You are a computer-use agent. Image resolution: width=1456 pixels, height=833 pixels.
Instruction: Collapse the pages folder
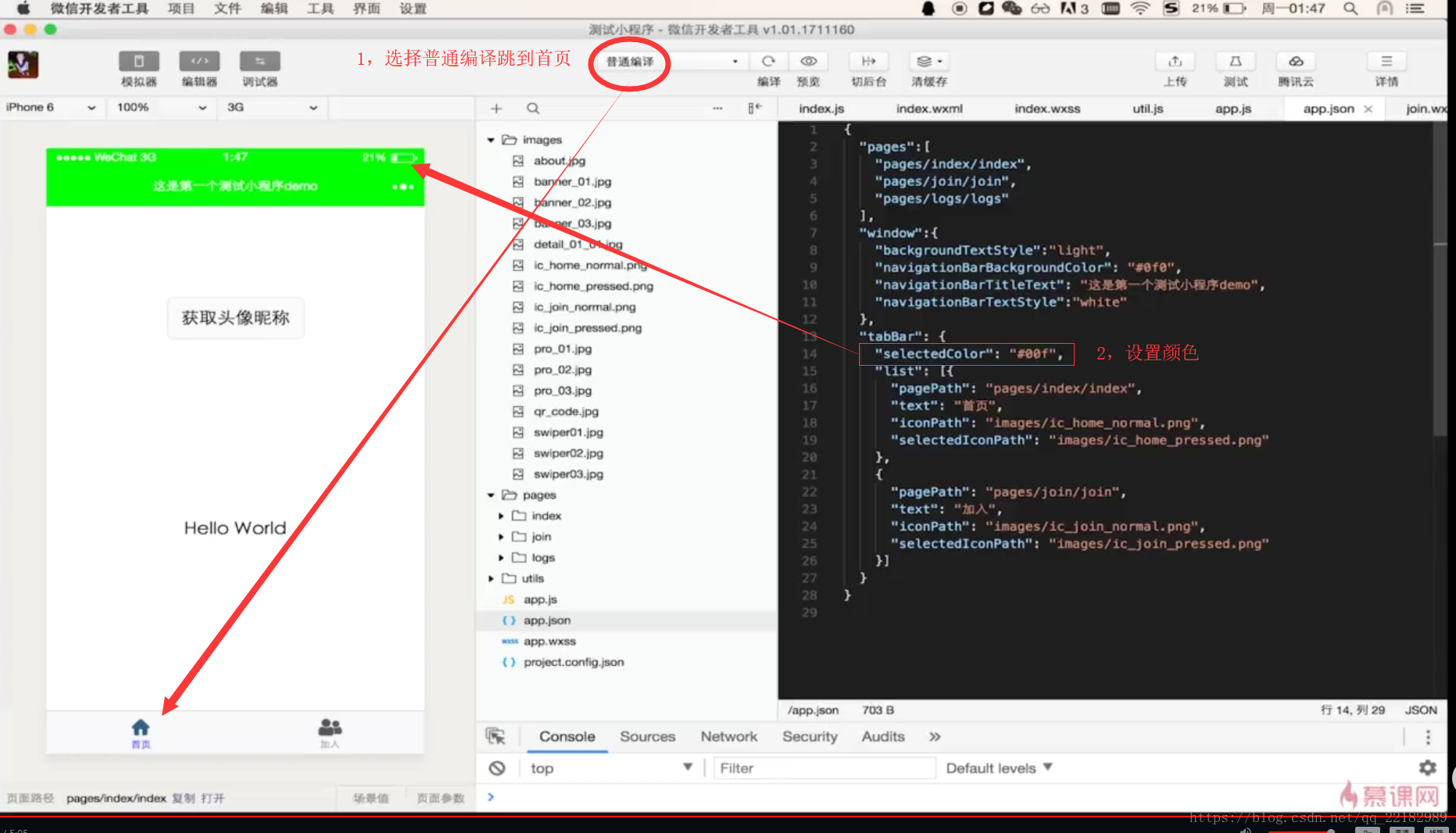(491, 495)
